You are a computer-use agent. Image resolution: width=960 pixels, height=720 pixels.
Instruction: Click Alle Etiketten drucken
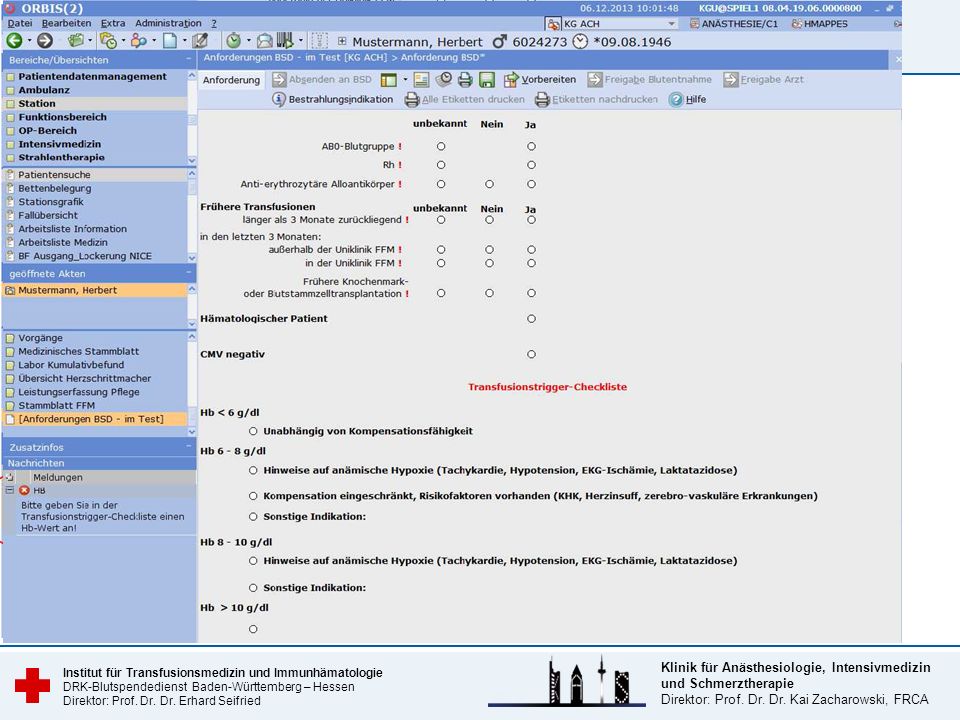click(465, 99)
